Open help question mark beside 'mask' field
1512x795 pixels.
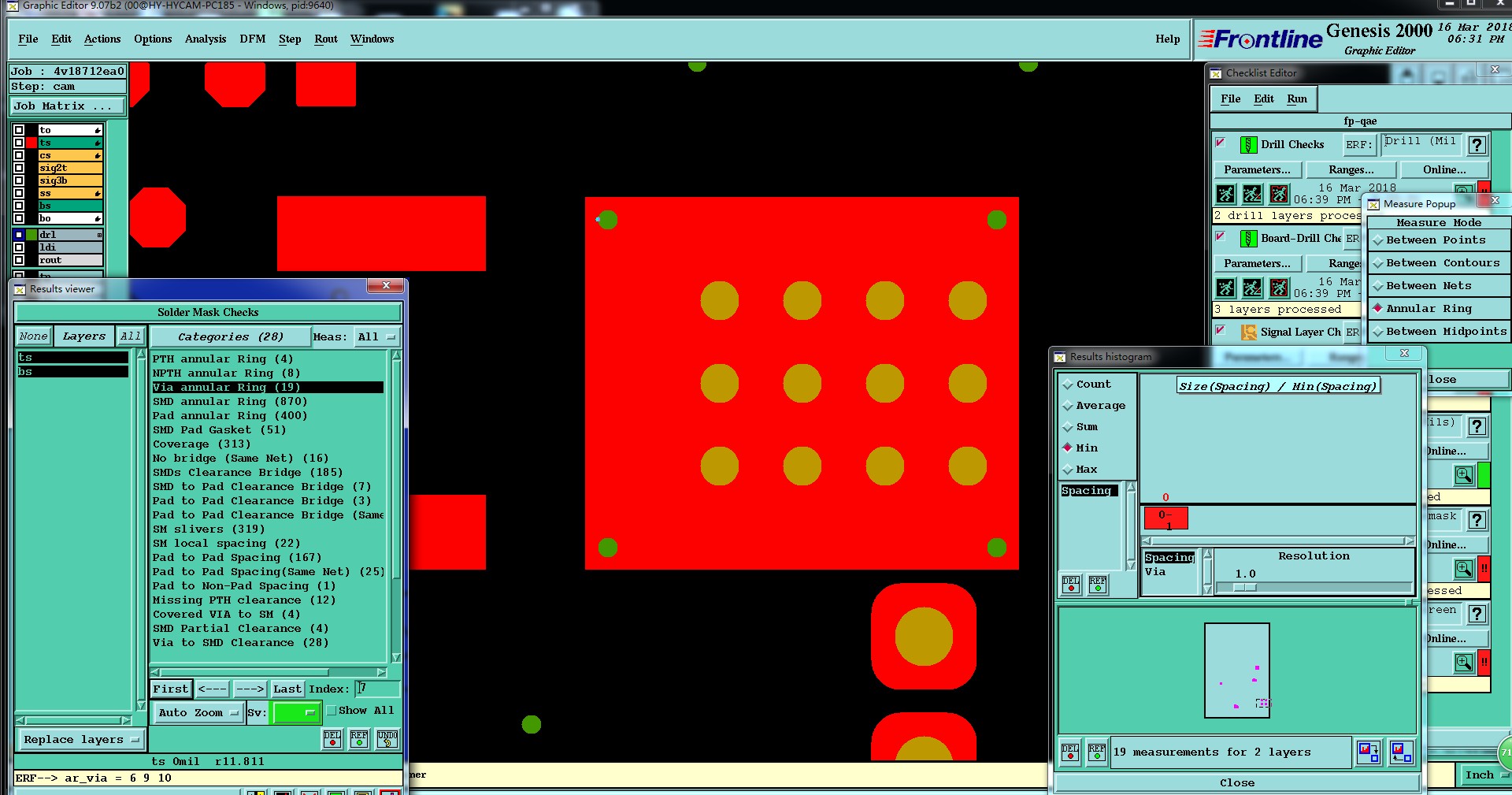(1477, 520)
